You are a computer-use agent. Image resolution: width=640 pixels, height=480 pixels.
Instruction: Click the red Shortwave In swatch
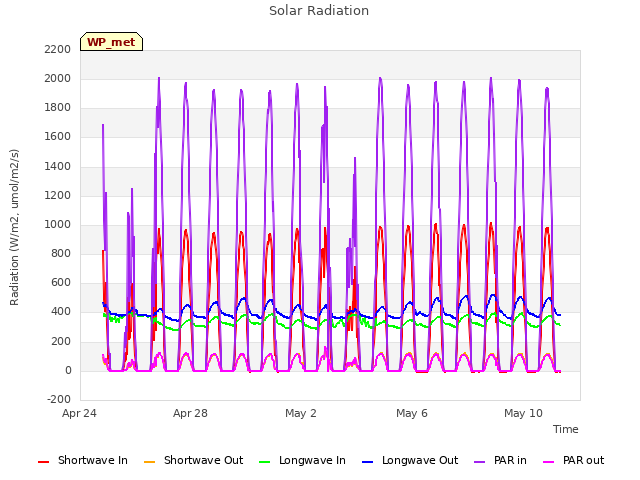[x=43, y=462]
